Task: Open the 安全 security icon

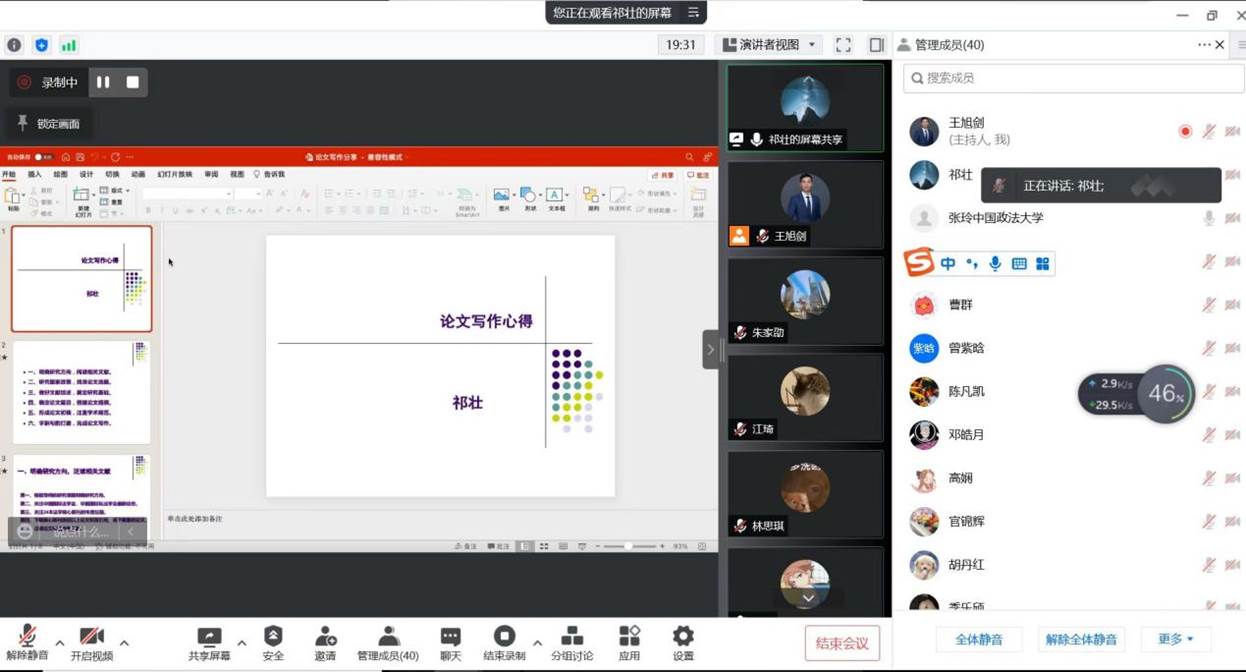Action: (x=273, y=642)
